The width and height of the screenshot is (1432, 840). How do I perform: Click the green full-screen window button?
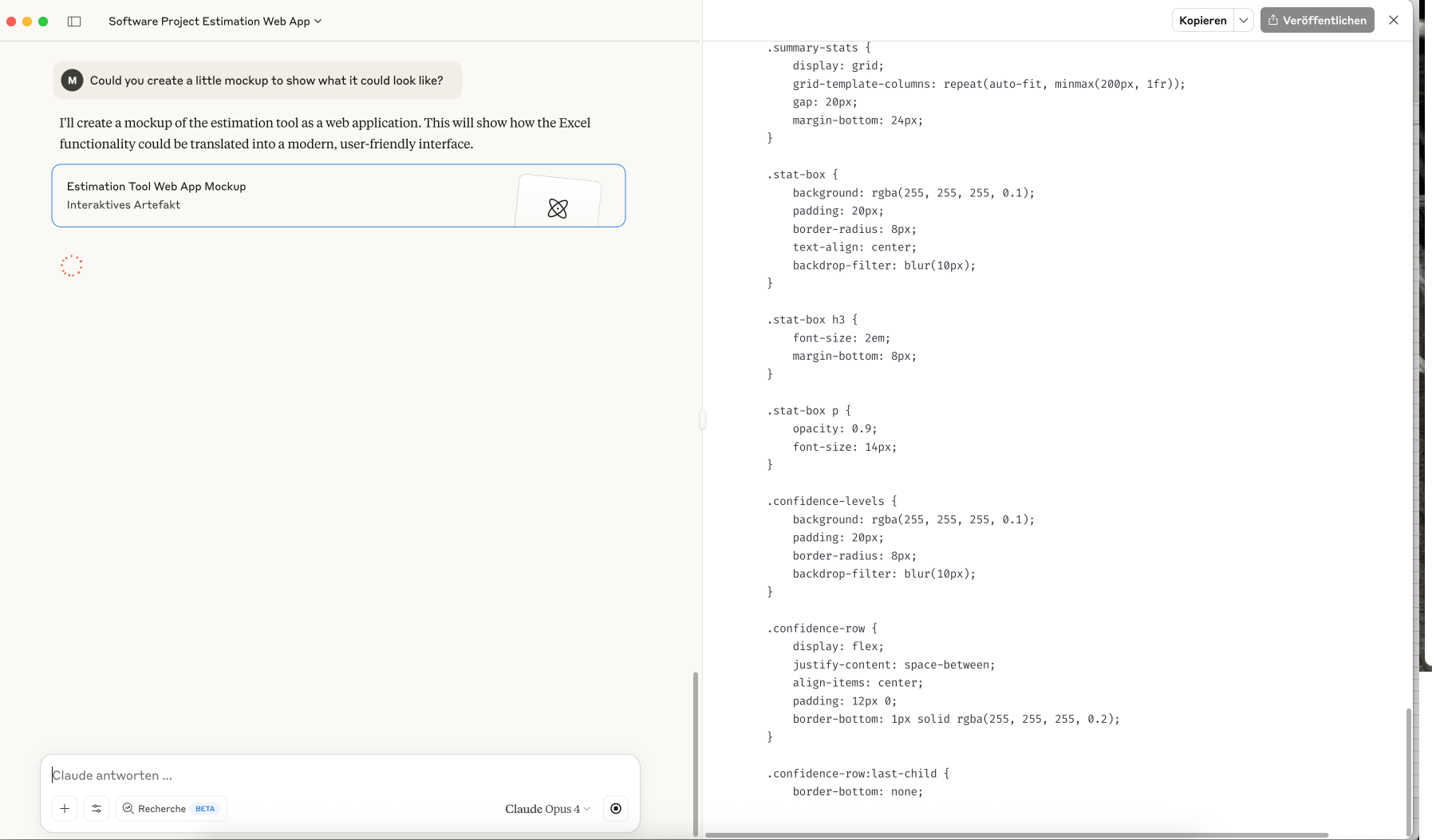43,22
